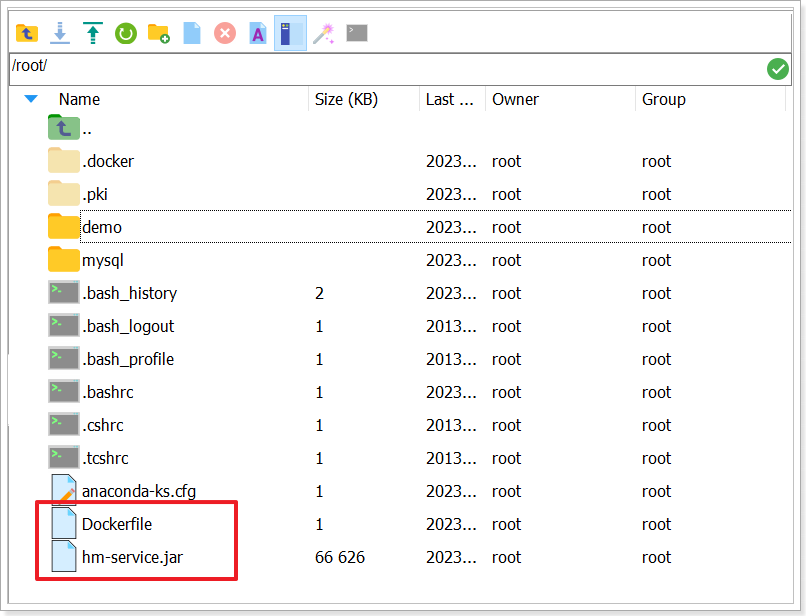Screen dimensions: 806x616
Task: Click the anaconda-ks.cfg file icon
Action: [64, 488]
